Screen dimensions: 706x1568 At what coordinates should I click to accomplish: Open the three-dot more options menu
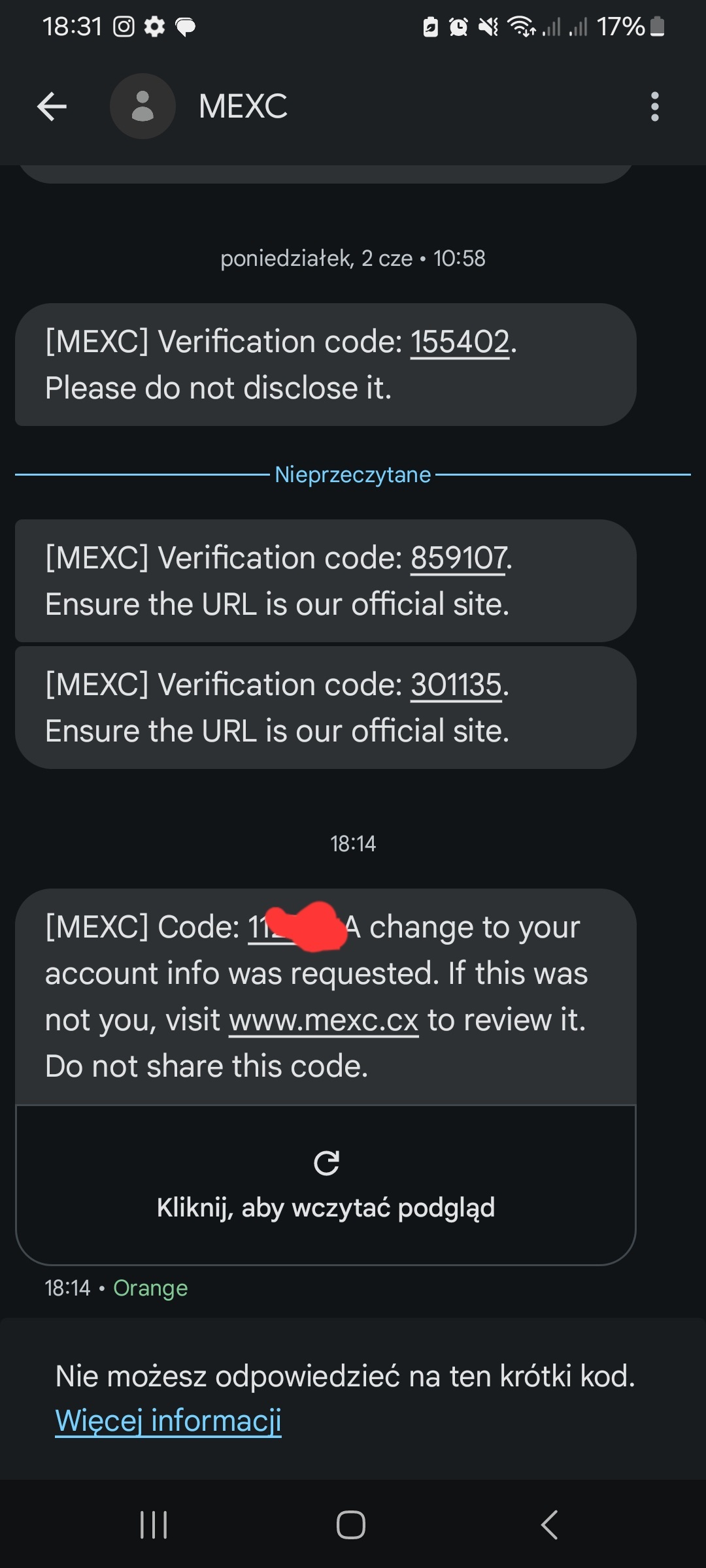pyautogui.click(x=654, y=106)
